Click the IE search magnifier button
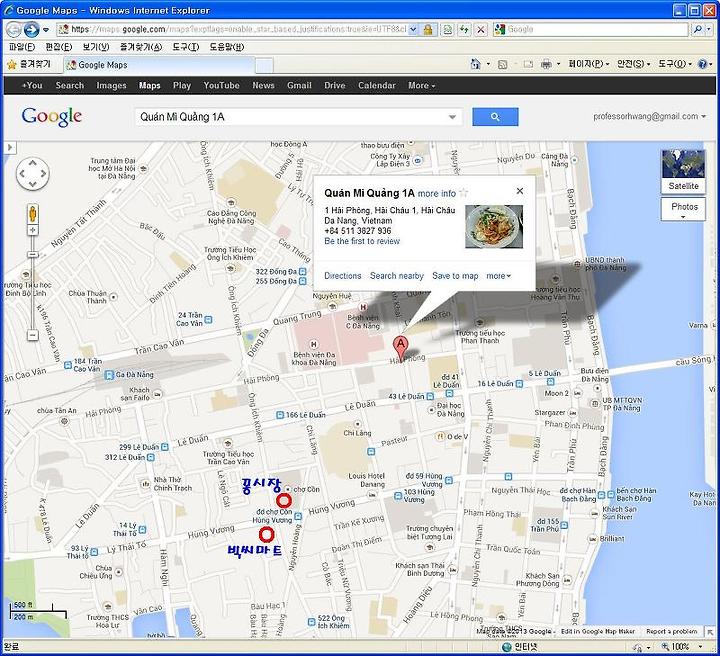The width and height of the screenshot is (720, 656). (x=698, y=29)
